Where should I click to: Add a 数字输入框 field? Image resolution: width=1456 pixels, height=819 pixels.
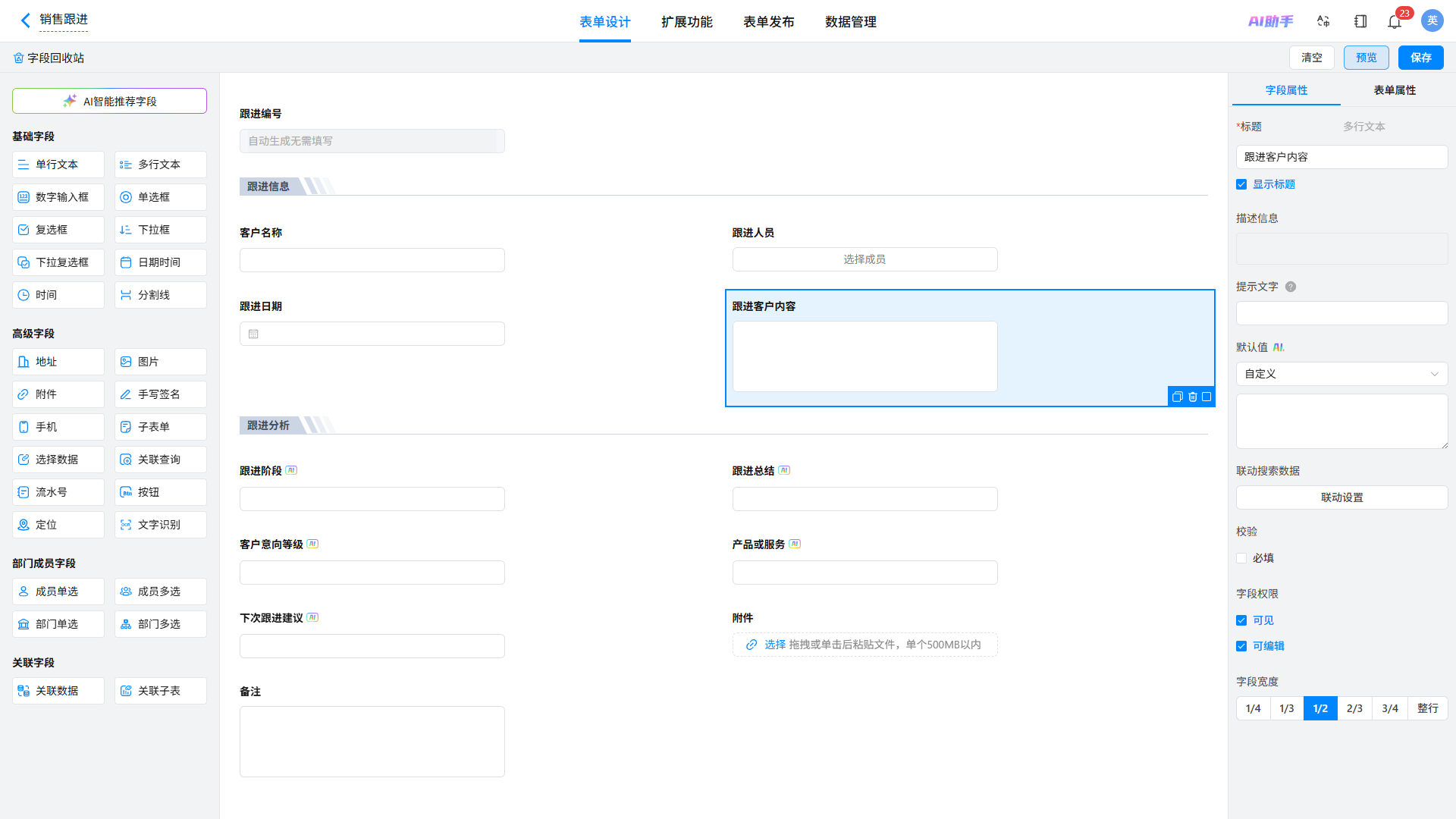click(58, 197)
